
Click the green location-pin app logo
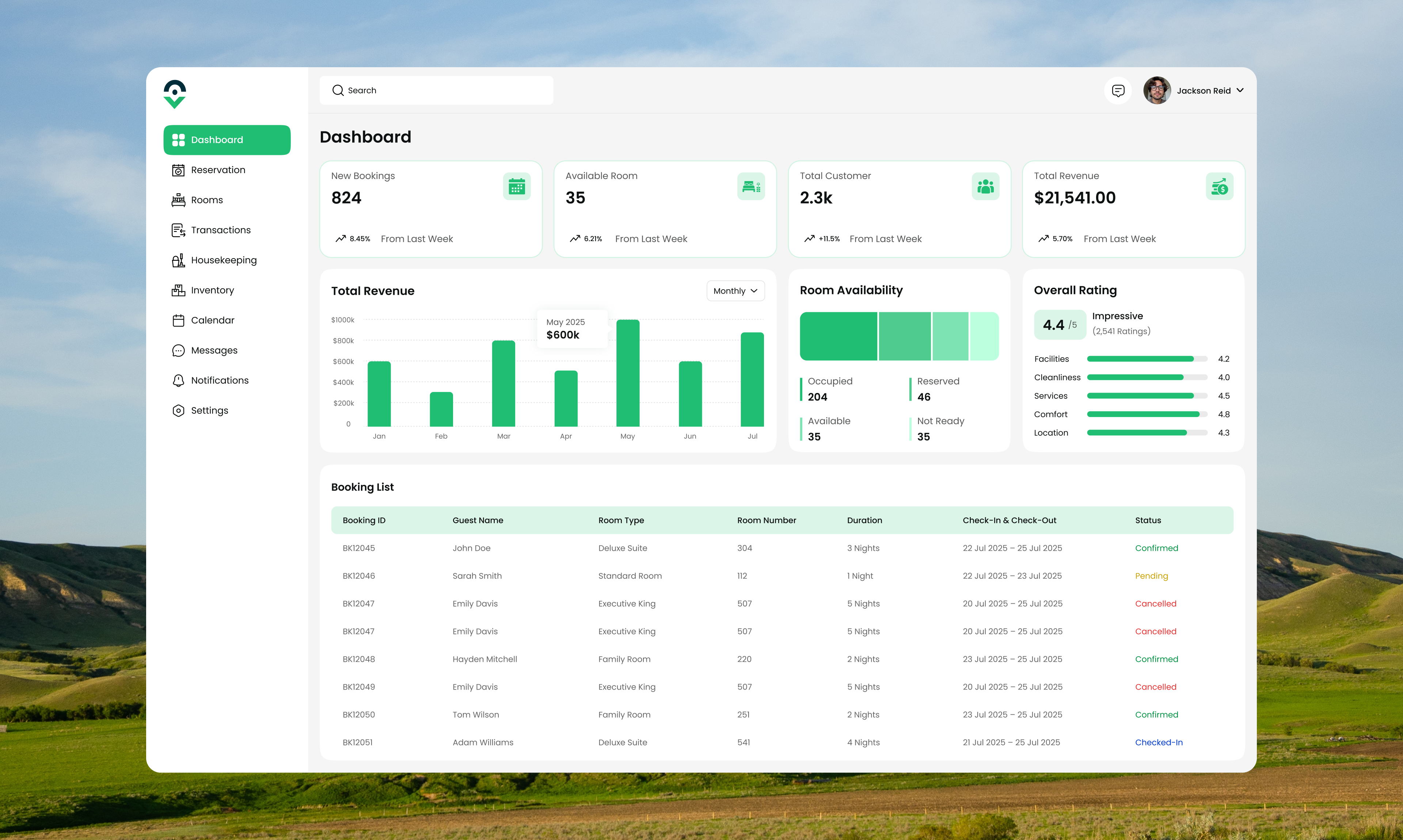click(174, 94)
